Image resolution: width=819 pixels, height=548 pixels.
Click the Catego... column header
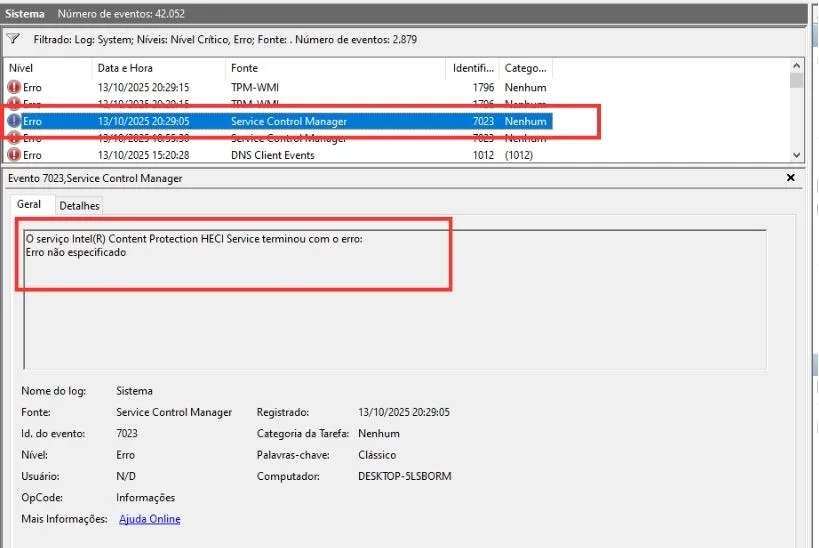point(526,68)
